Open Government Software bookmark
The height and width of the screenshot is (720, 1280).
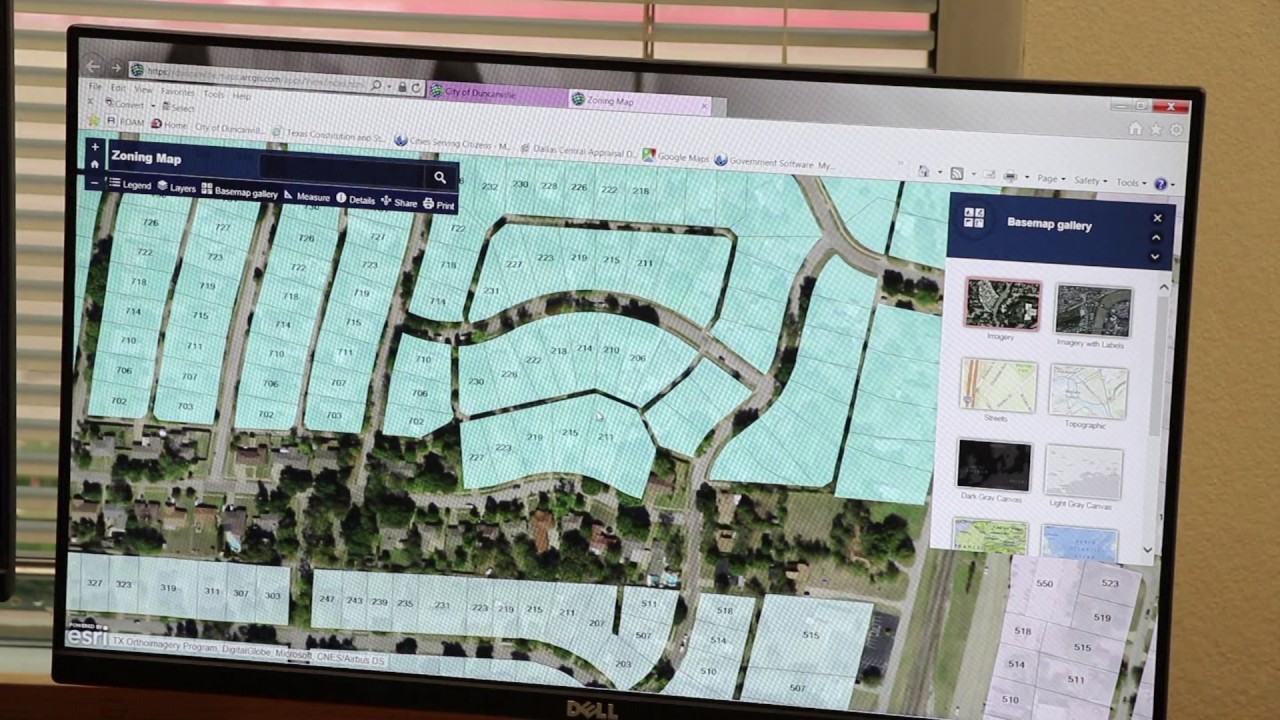click(776, 161)
